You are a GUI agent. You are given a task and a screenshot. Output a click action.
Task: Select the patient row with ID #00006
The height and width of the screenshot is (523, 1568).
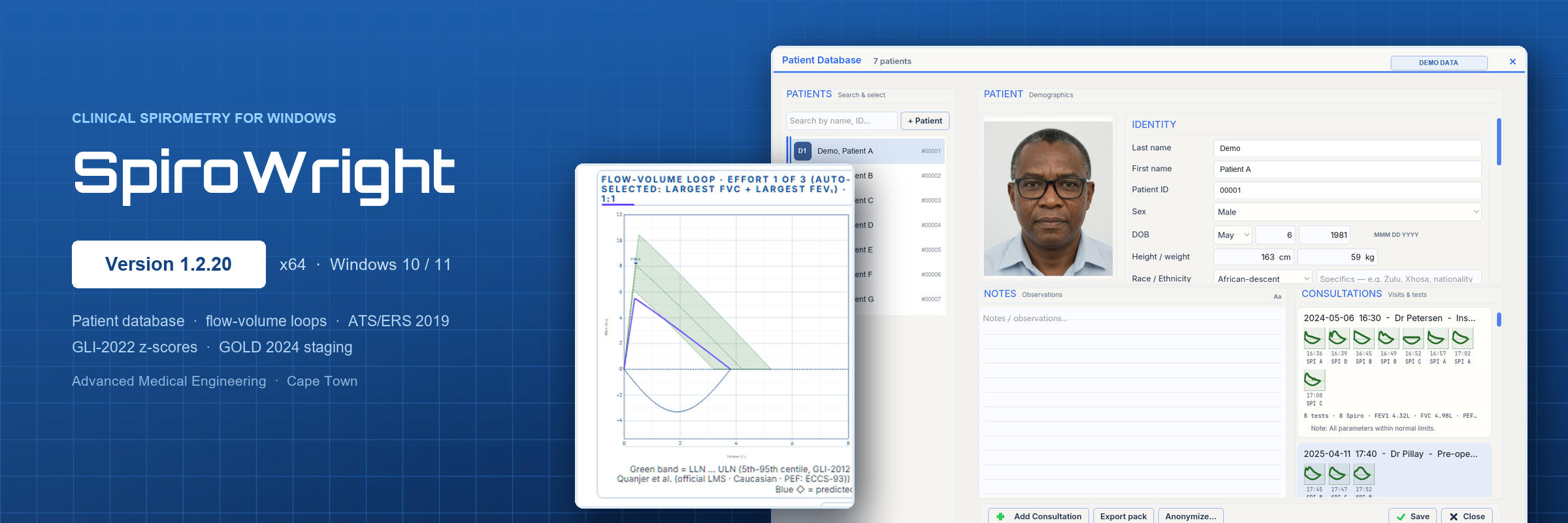pos(899,275)
